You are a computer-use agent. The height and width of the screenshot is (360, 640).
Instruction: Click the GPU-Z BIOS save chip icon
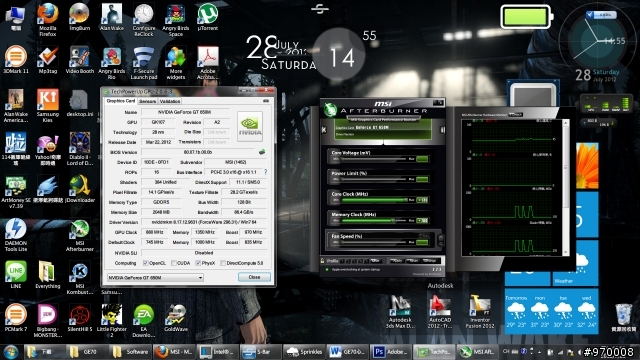click(262, 152)
